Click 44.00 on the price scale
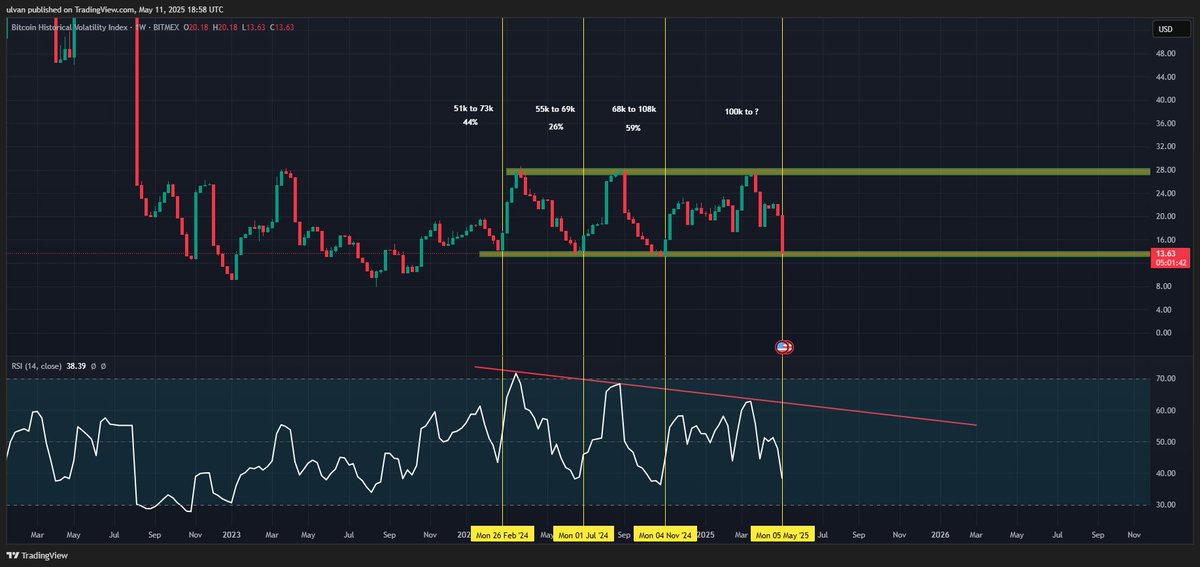1200x567 pixels. (1165, 77)
